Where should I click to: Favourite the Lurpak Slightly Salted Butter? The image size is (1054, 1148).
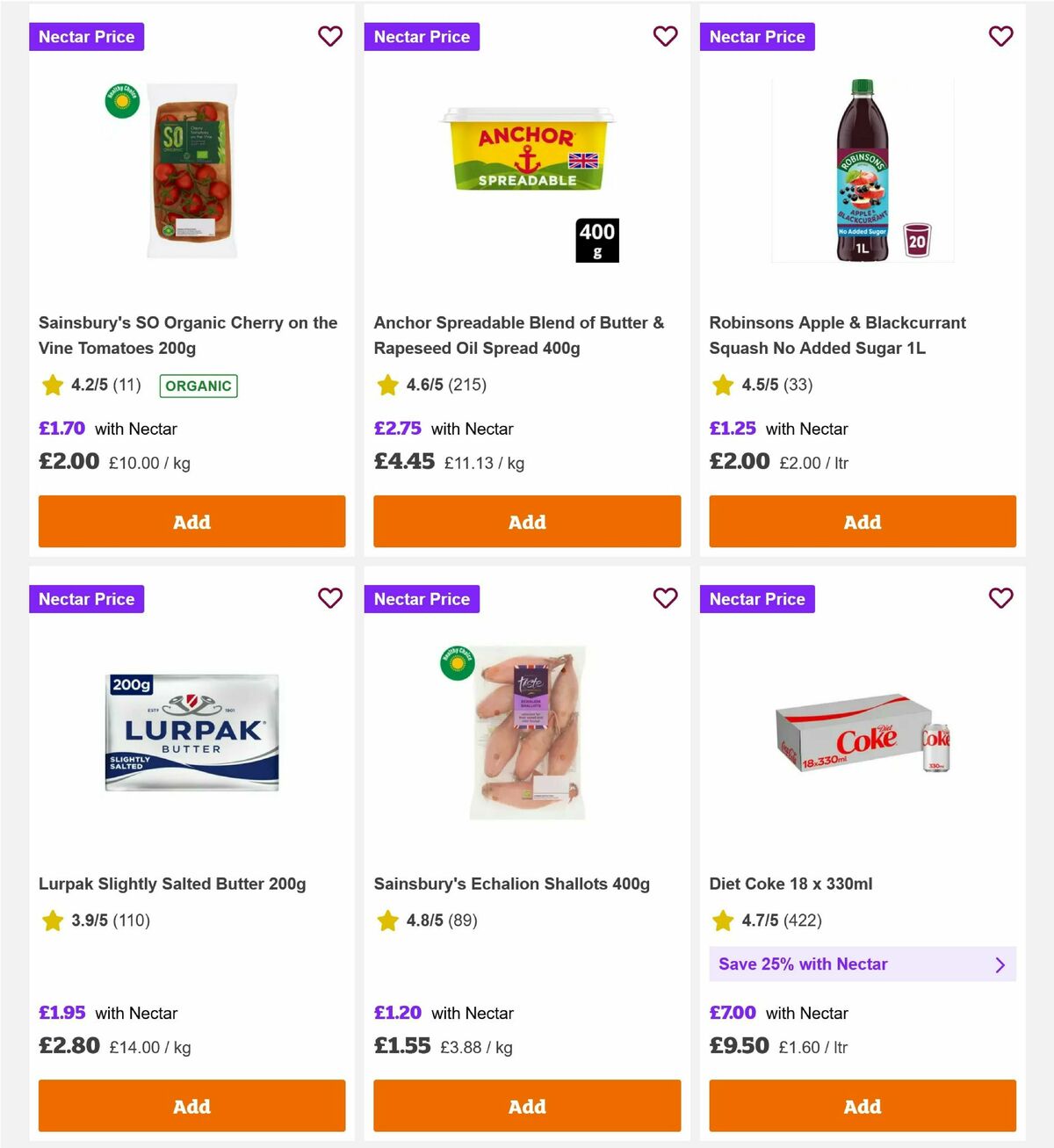pyautogui.click(x=330, y=598)
